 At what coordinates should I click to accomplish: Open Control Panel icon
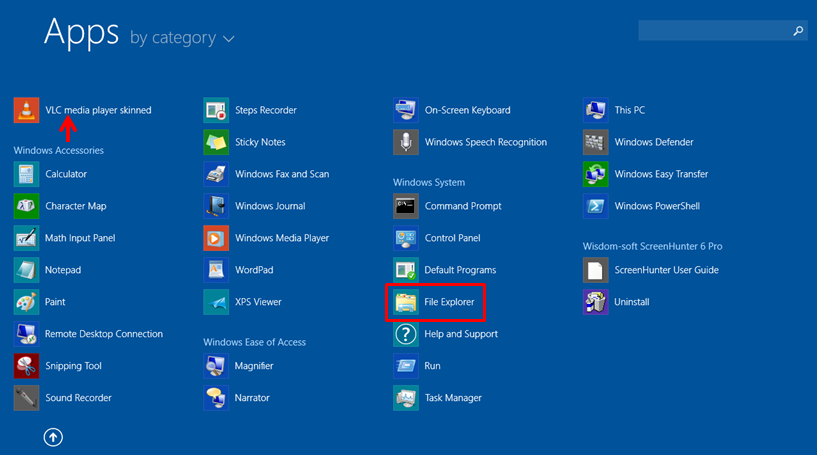[405, 238]
